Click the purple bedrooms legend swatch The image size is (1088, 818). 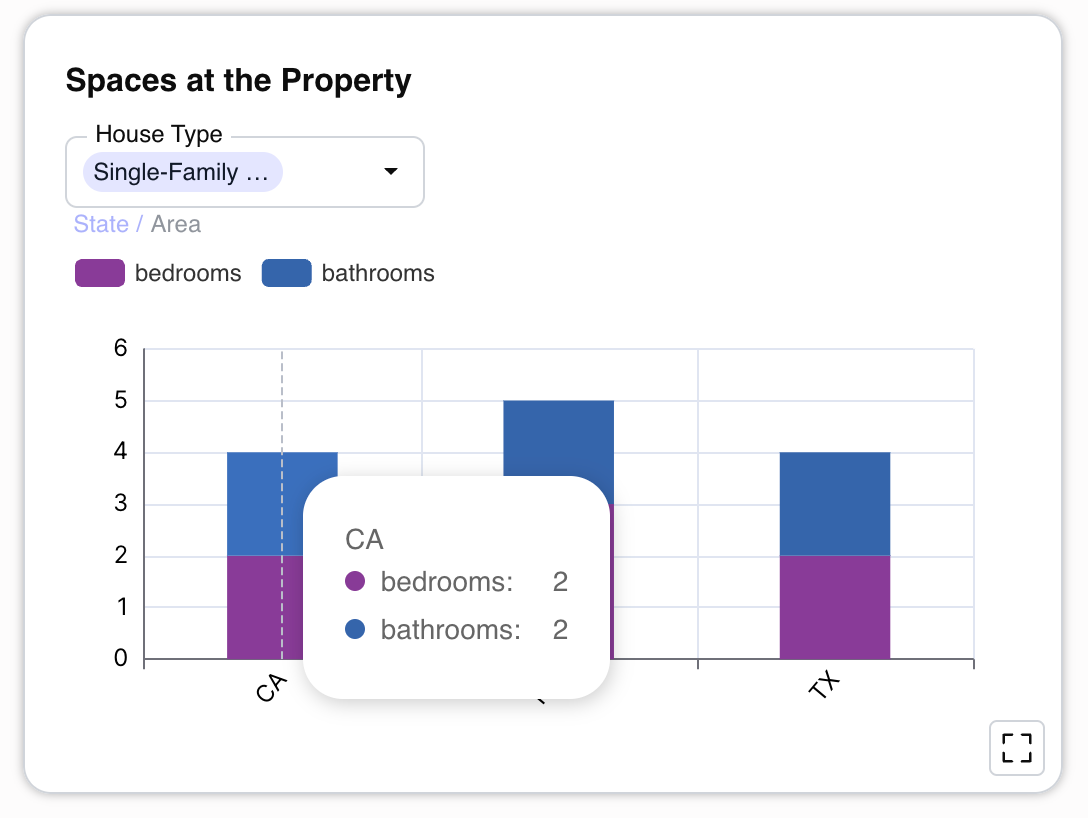[99, 272]
